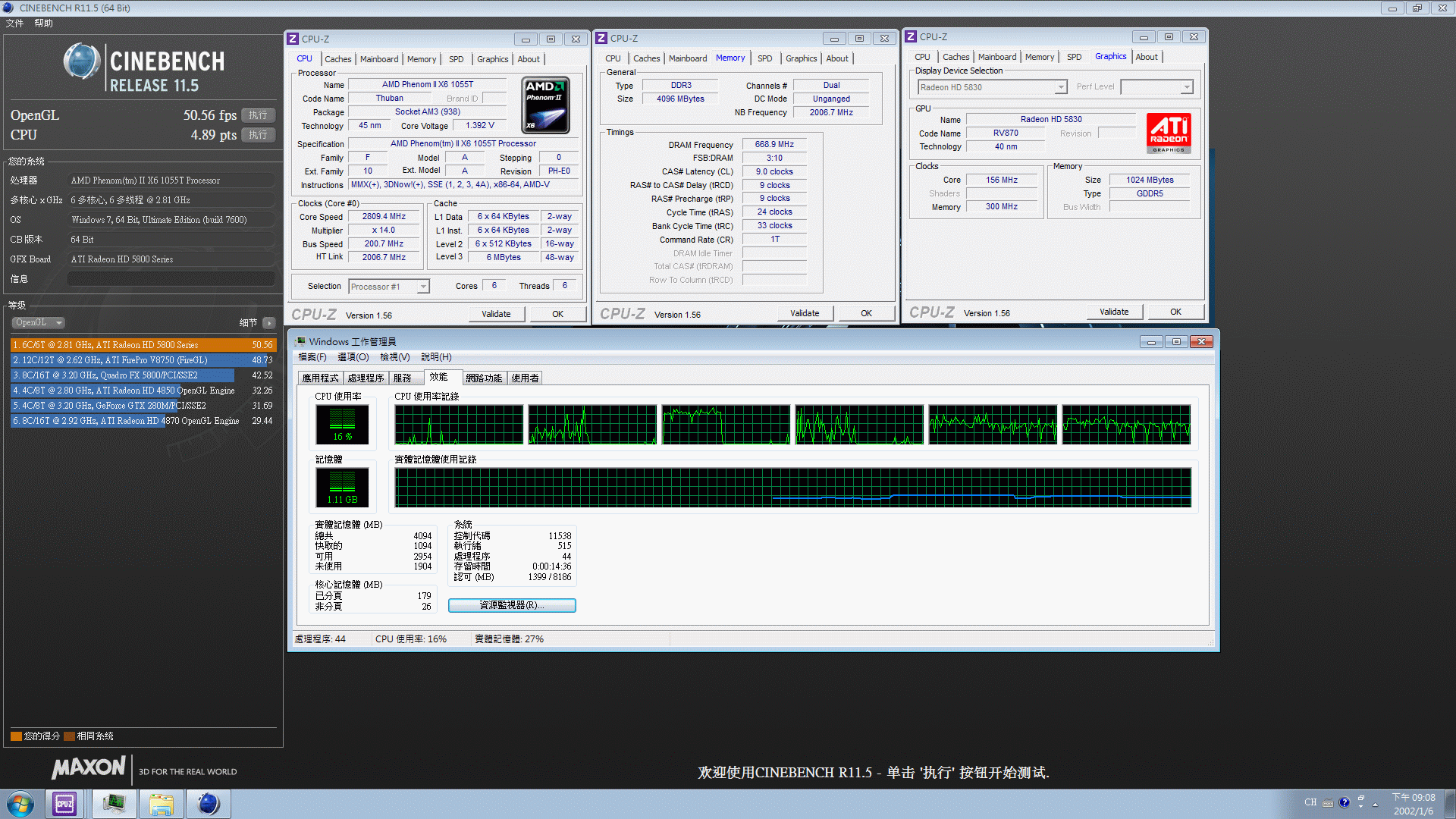The width and height of the screenshot is (1456, 819).
Task: Show hidden tray icons arrow
Action: point(1375,805)
